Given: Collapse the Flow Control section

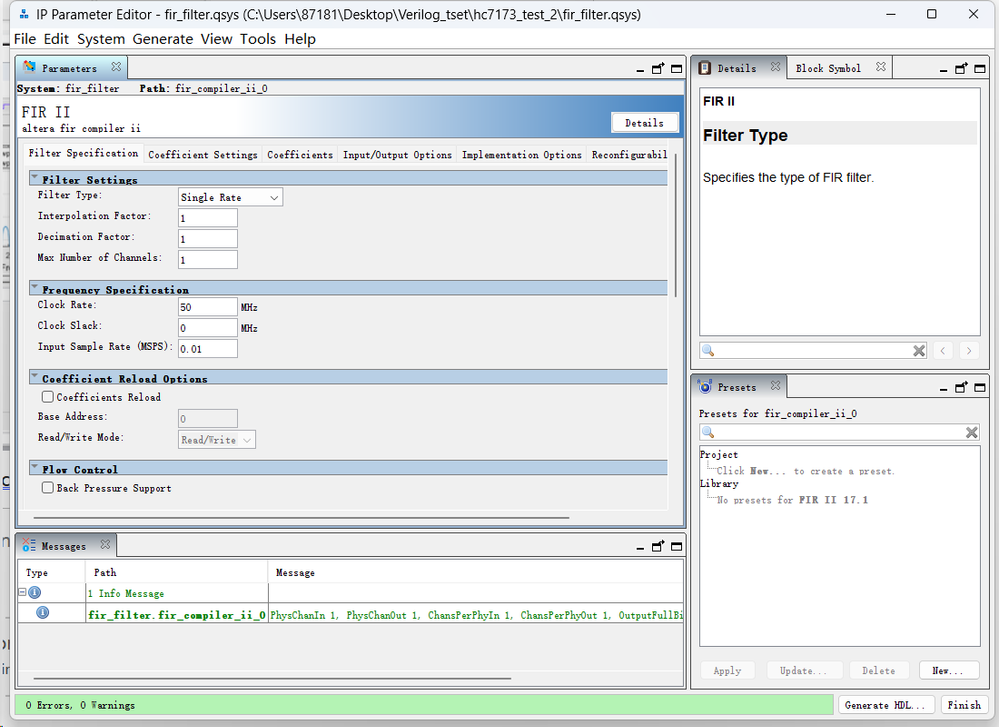Looking at the screenshot, I should coord(35,468).
